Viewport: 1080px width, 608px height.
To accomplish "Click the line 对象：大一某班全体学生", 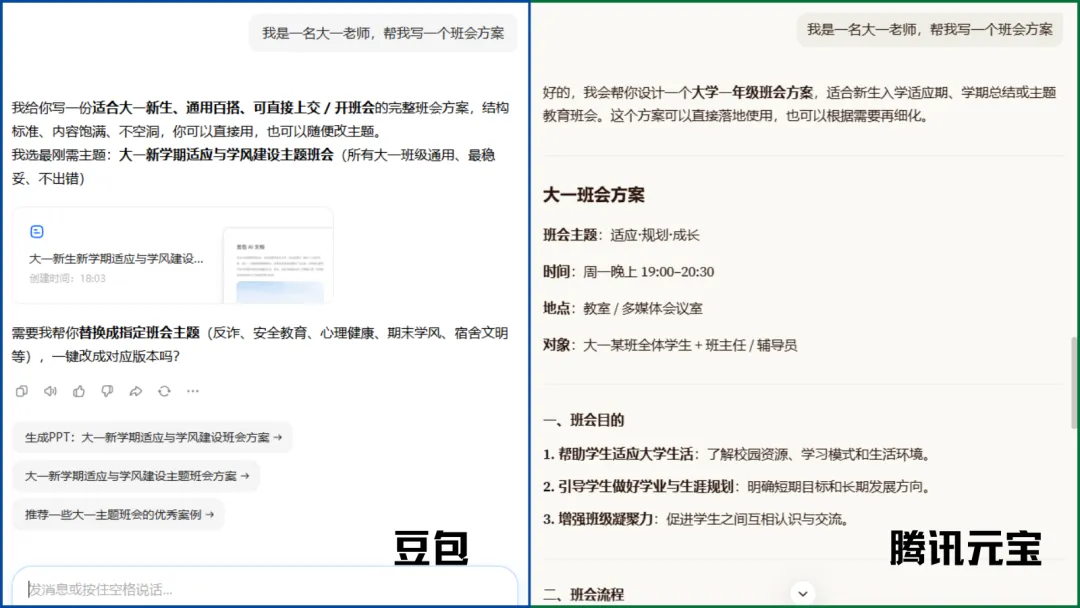I will click(670, 345).
